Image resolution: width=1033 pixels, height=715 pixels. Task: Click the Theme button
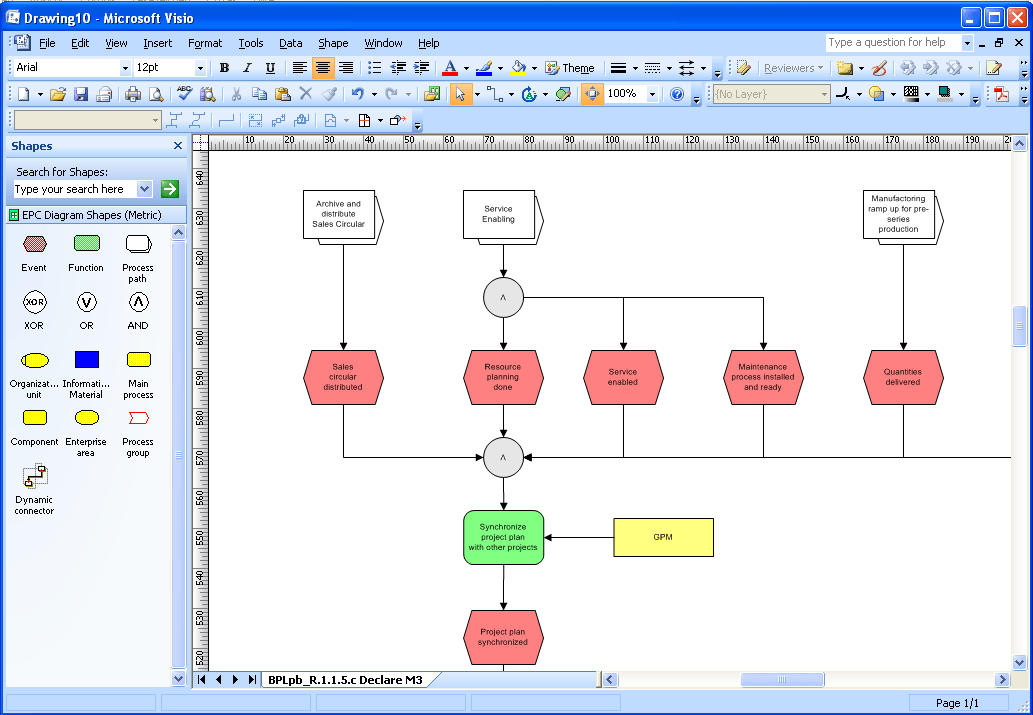pyautogui.click(x=570, y=68)
